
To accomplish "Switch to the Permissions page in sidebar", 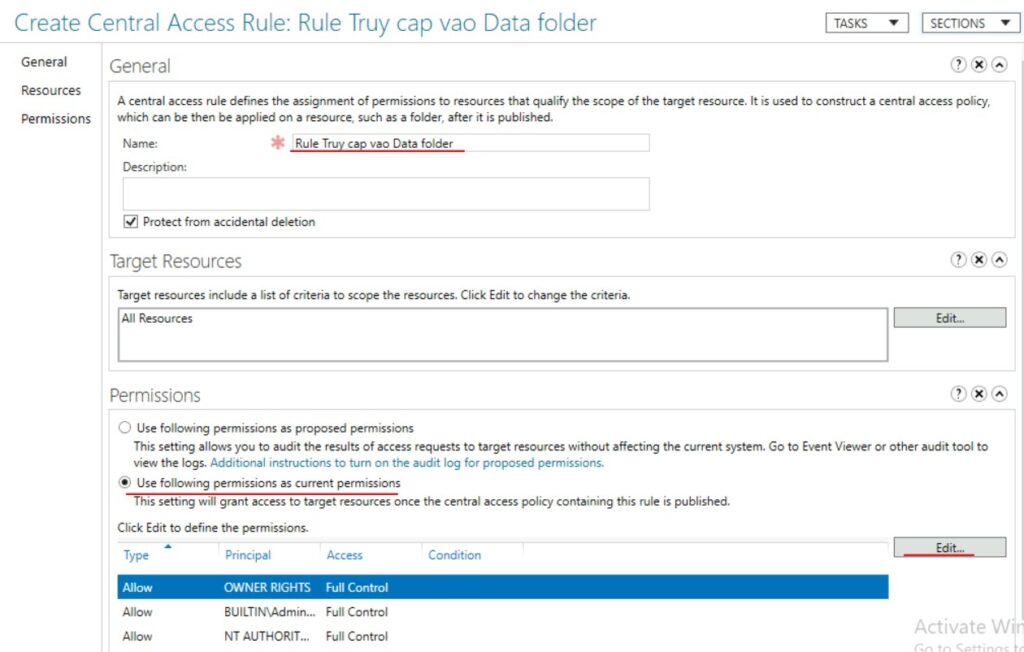I will [56, 118].
